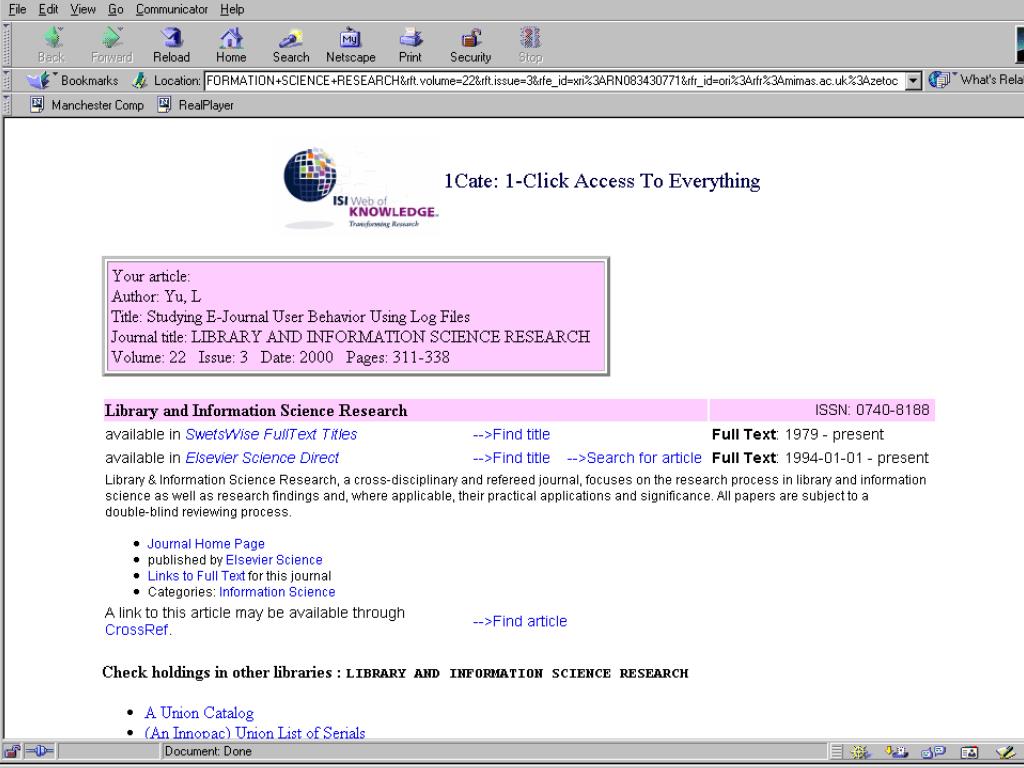Click inside the Location URL field
Screen dimensions: 1024x768
(554, 80)
